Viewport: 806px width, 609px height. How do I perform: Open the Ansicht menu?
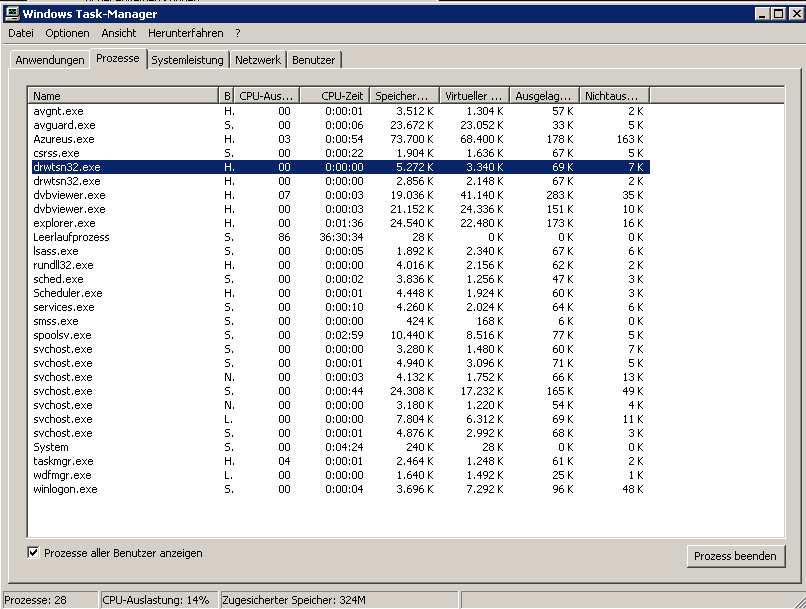click(x=119, y=33)
